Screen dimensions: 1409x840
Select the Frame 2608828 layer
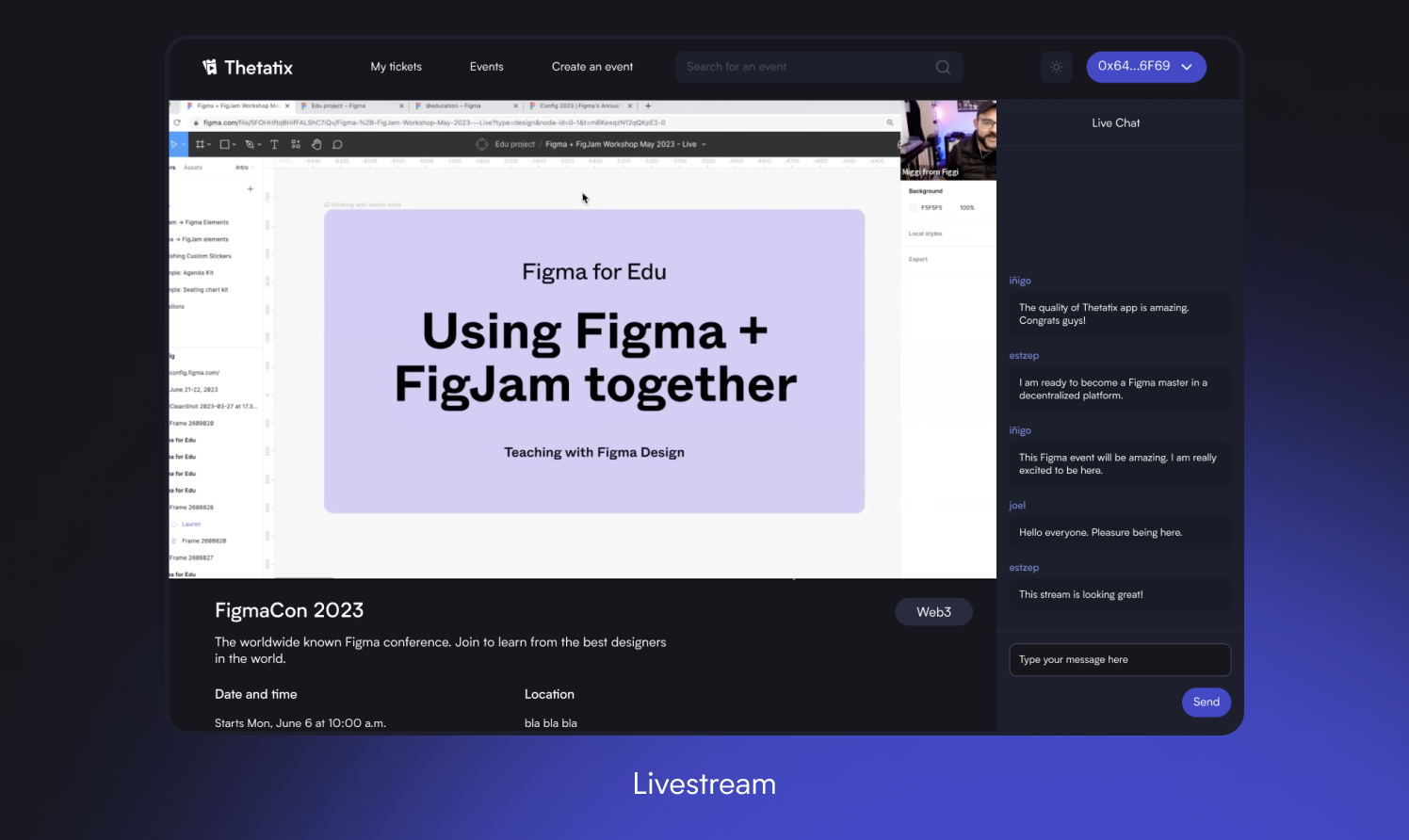[x=192, y=508]
